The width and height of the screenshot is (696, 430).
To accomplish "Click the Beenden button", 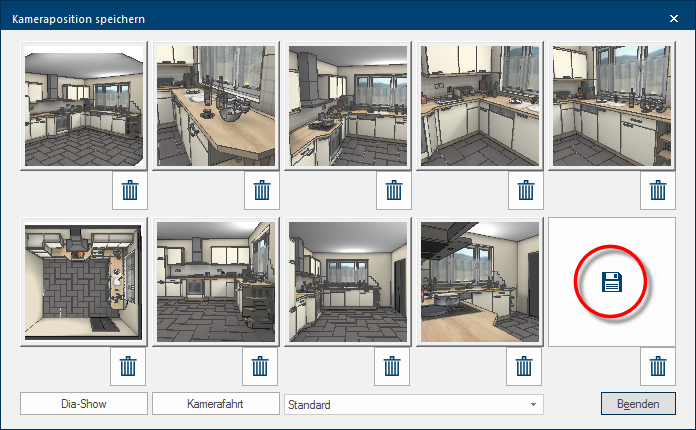I will pyautogui.click(x=638, y=404).
